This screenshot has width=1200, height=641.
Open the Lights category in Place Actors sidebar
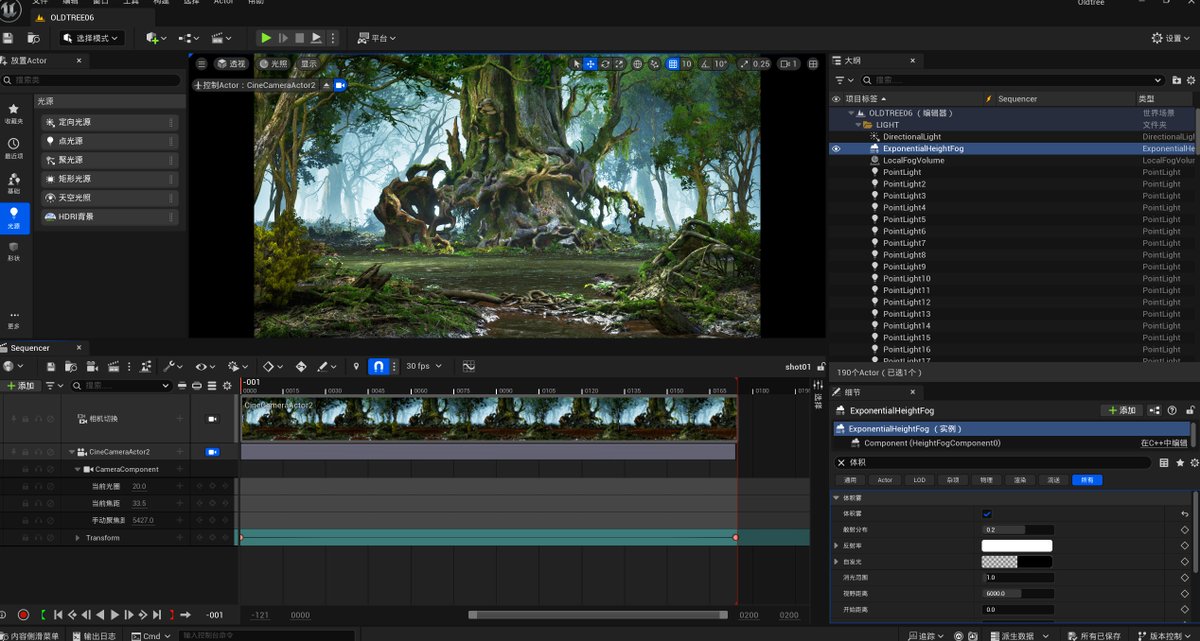(x=14, y=217)
